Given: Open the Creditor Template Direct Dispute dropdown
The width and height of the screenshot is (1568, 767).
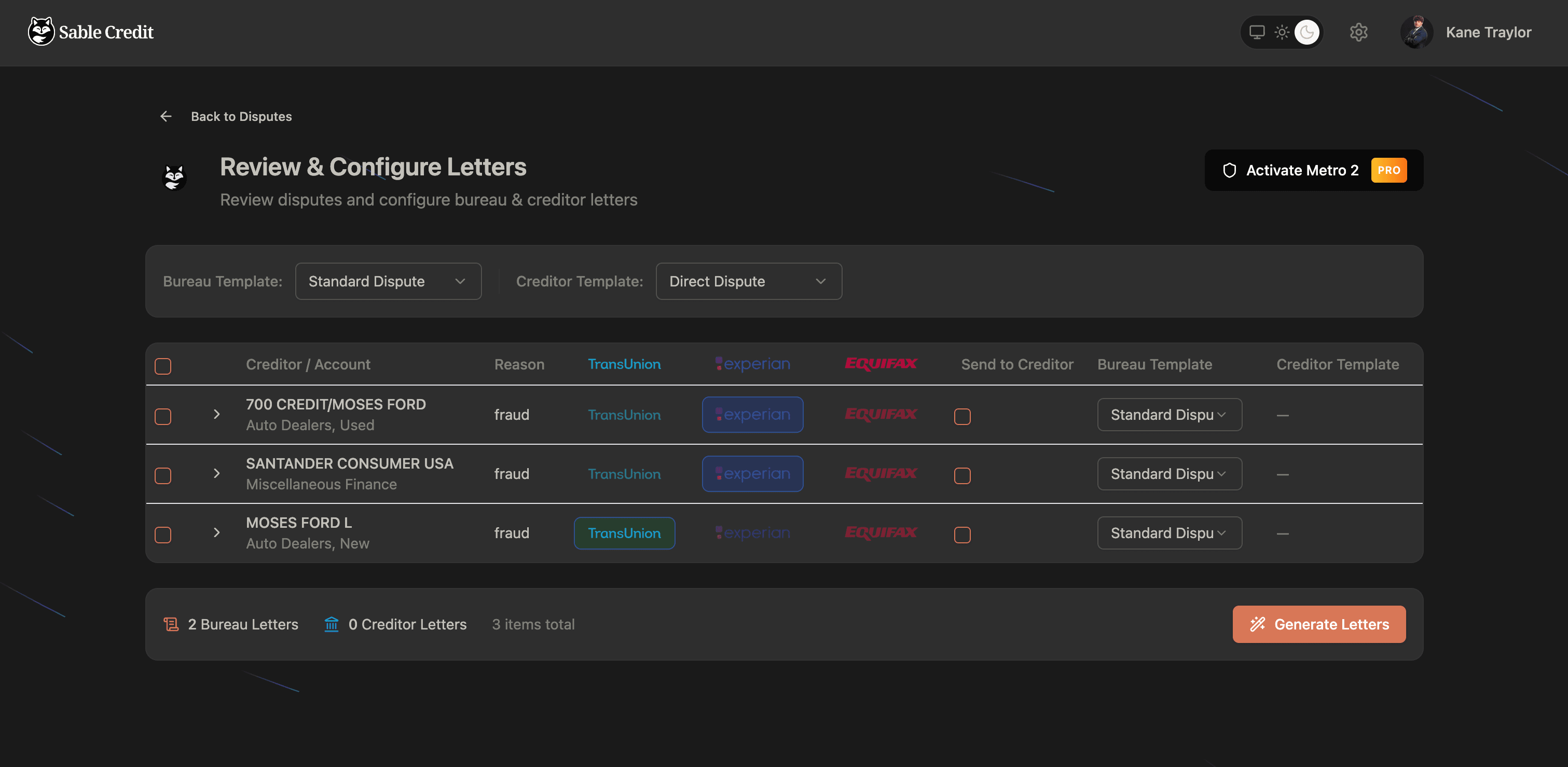Looking at the screenshot, I should coord(748,281).
